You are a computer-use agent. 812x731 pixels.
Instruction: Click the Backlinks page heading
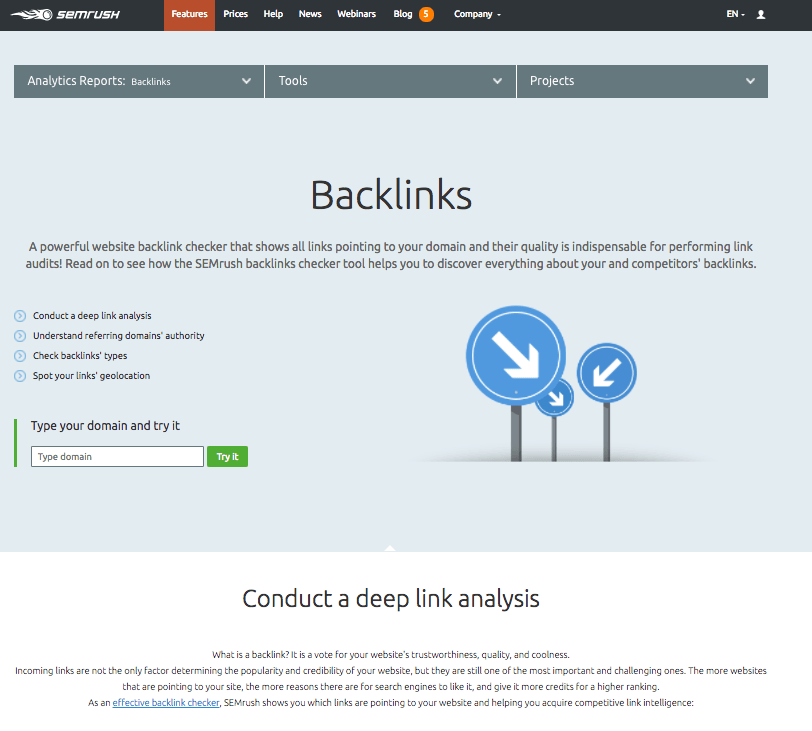pyautogui.click(x=391, y=195)
